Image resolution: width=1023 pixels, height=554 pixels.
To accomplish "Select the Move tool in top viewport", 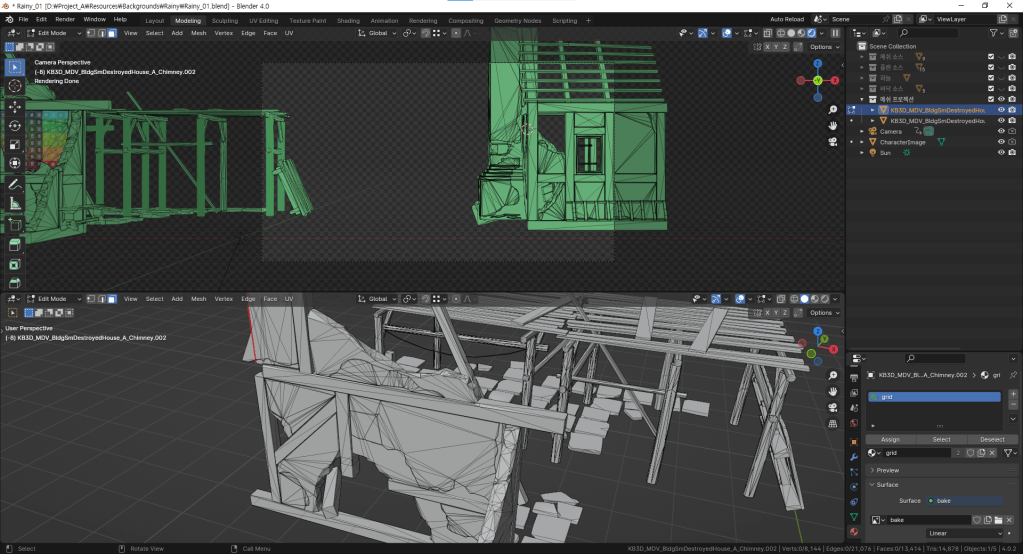I will coord(15,106).
